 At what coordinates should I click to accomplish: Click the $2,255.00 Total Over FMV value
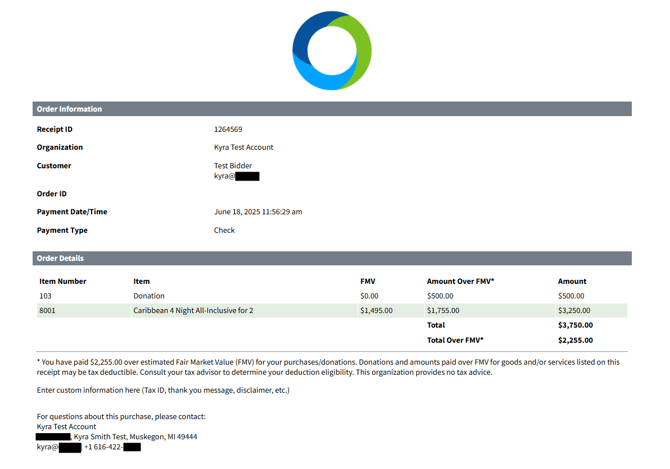(x=575, y=340)
